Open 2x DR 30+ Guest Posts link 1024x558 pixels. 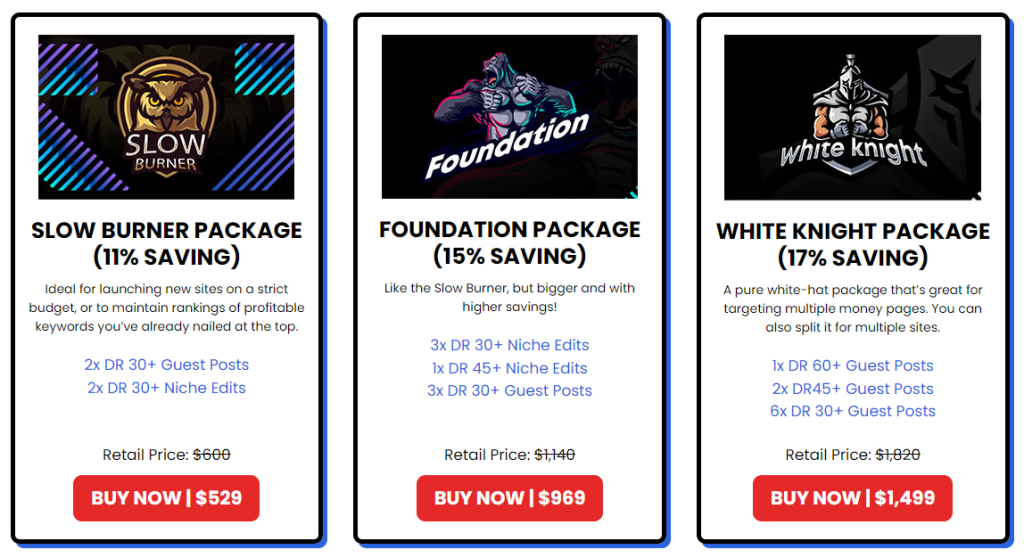(166, 365)
